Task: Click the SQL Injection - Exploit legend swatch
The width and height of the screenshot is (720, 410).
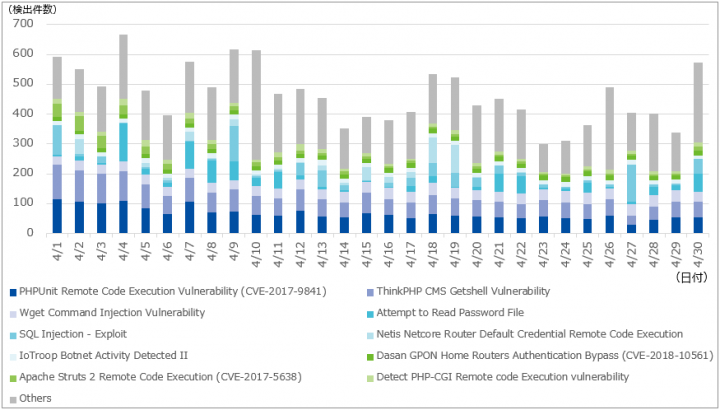Action: pos(13,335)
